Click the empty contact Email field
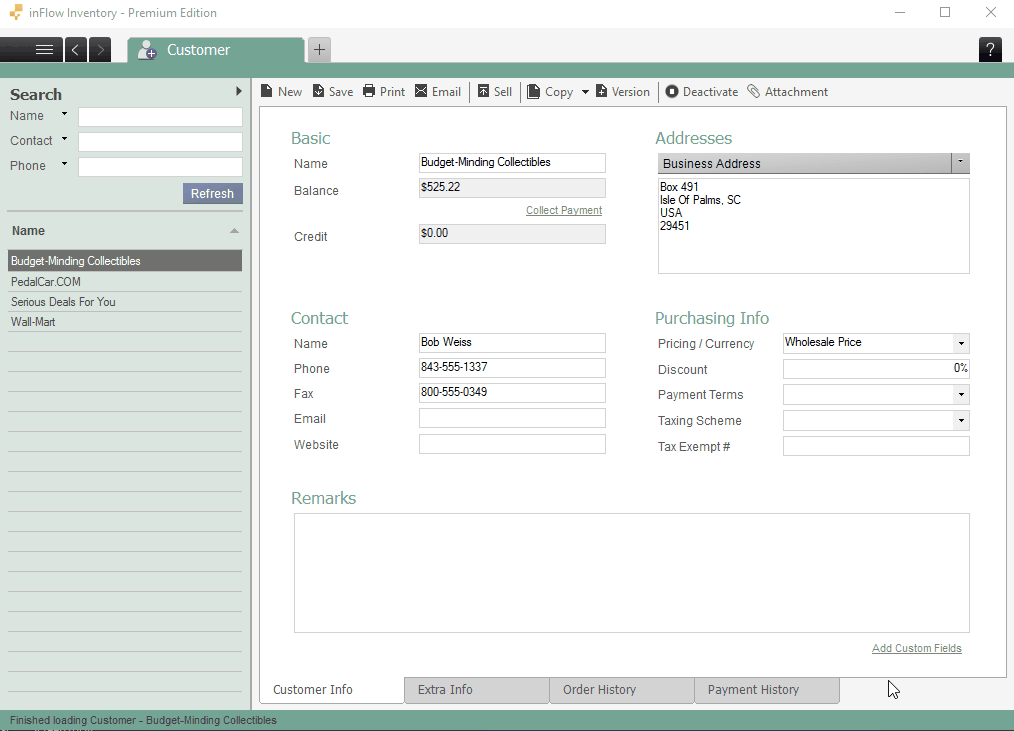The height and width of the screenshot is (731, 1014). tap(512, 418)
